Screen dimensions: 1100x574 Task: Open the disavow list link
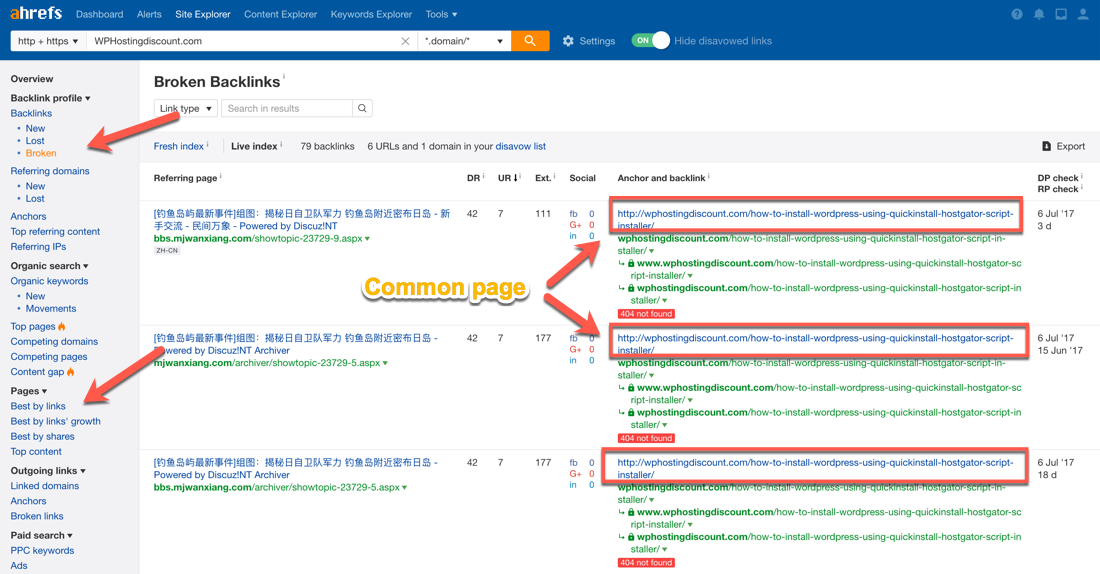coord(521,146)
